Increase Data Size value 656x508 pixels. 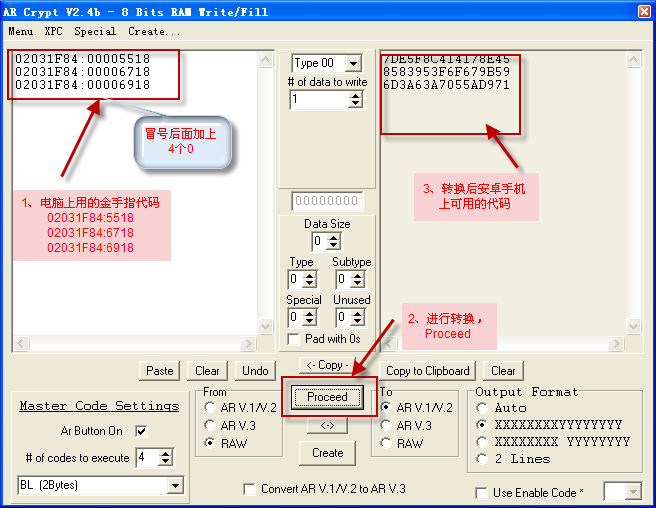click(333, 238)
